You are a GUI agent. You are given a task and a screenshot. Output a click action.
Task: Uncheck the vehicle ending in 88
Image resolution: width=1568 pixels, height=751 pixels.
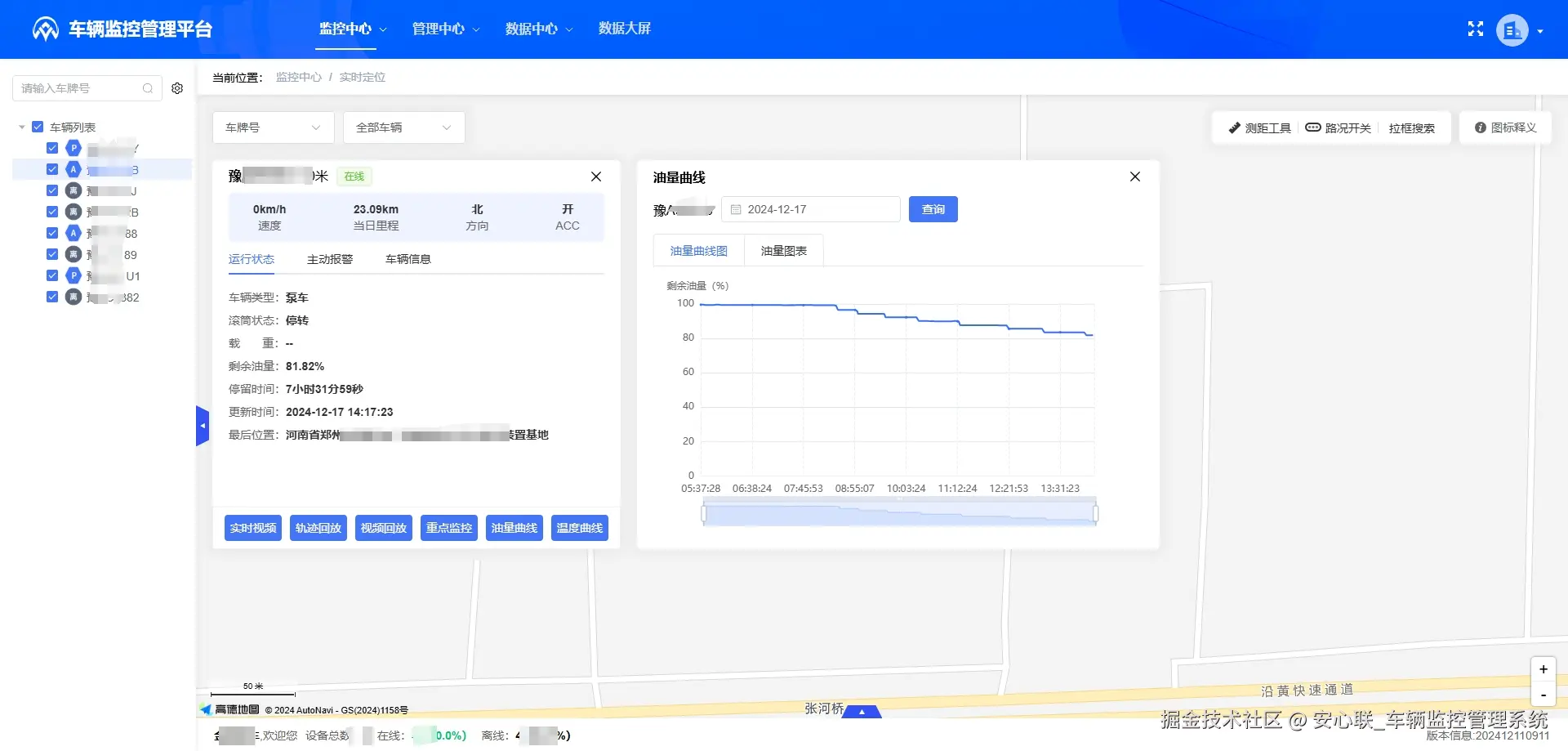click(51, 233)
